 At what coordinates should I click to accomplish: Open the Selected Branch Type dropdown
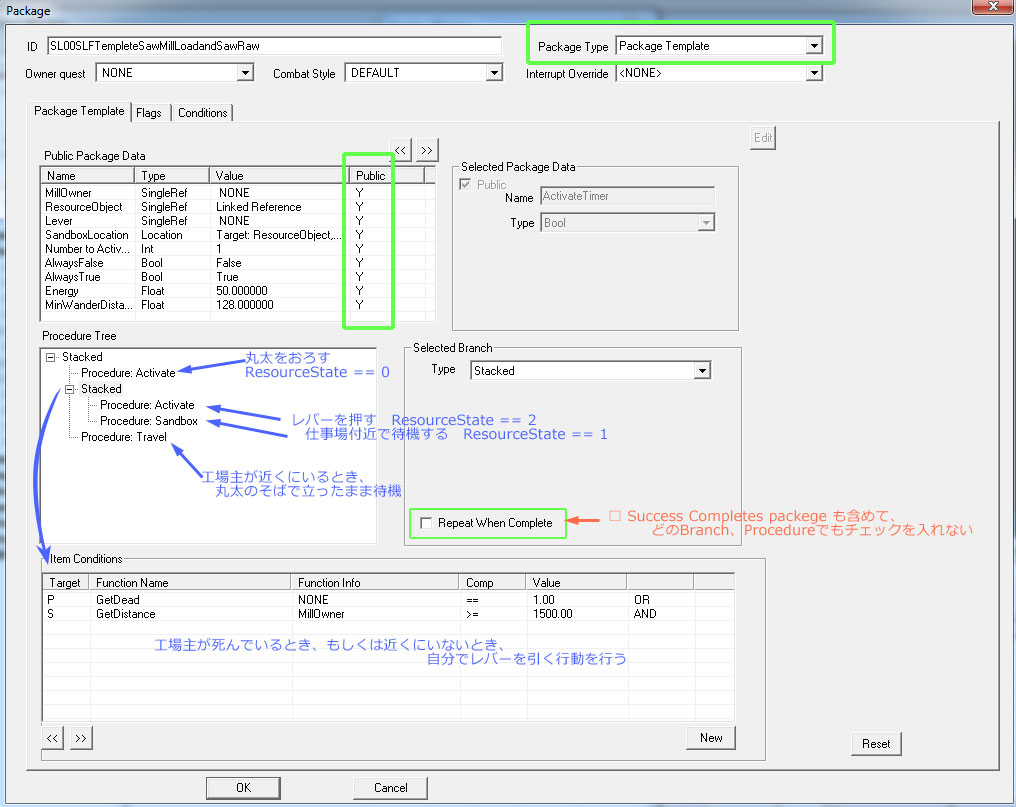click(702, 371)
